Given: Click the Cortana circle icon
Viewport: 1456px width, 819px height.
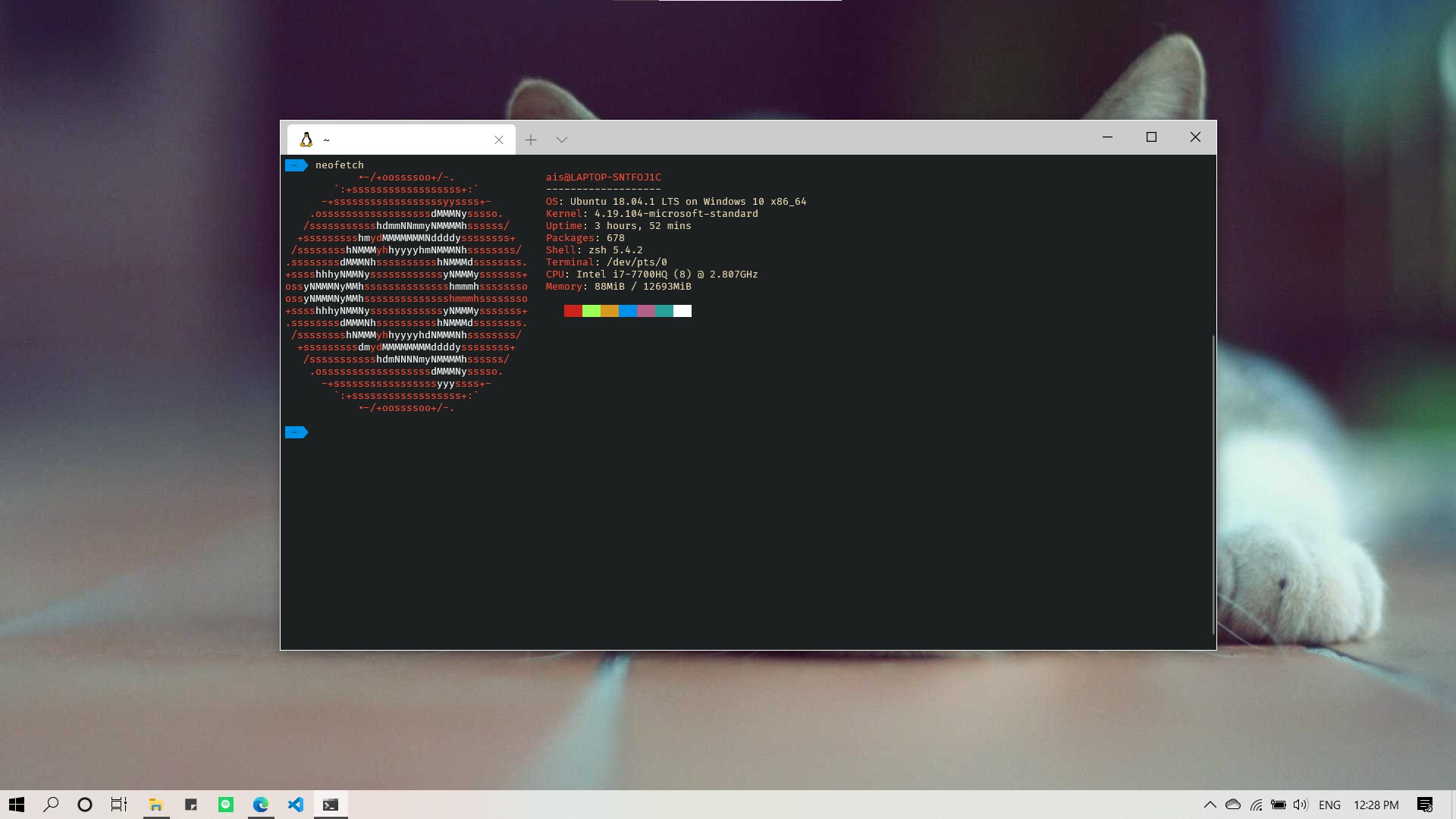Looking at the screenshot, I should (x=85, y=805).
